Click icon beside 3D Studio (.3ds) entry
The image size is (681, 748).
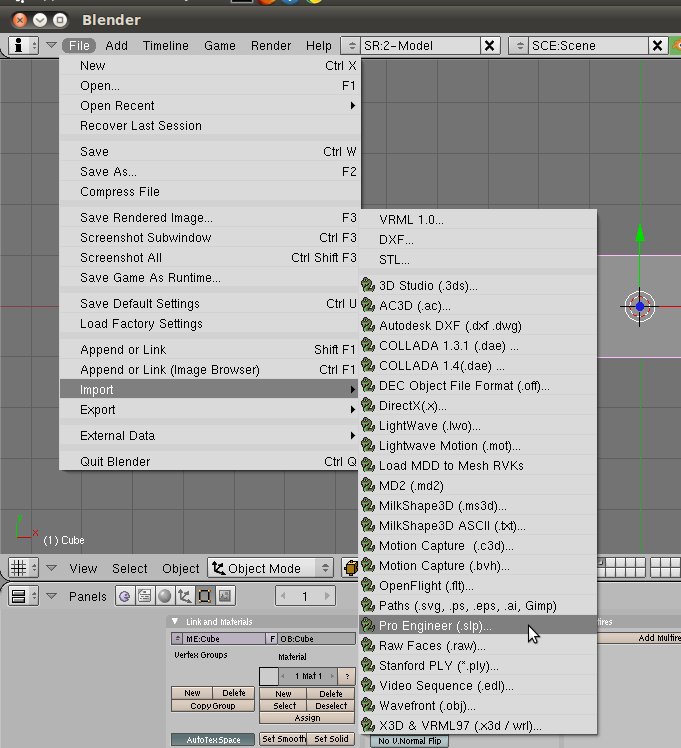pyautogui.click(x=368, y=285)
